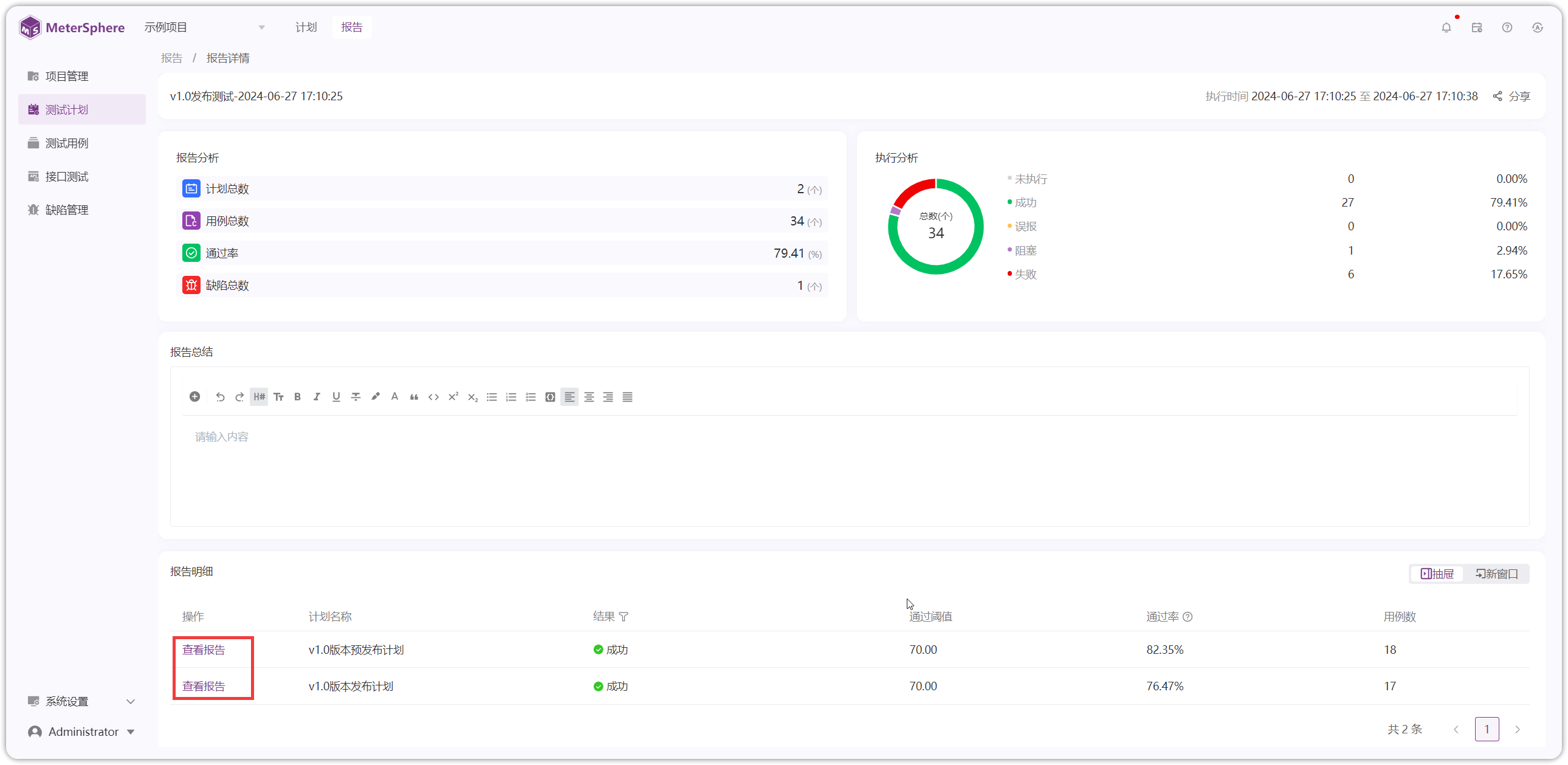
Task: Open 接口测试 in the sidebar
Action: [x=81, y=176]
